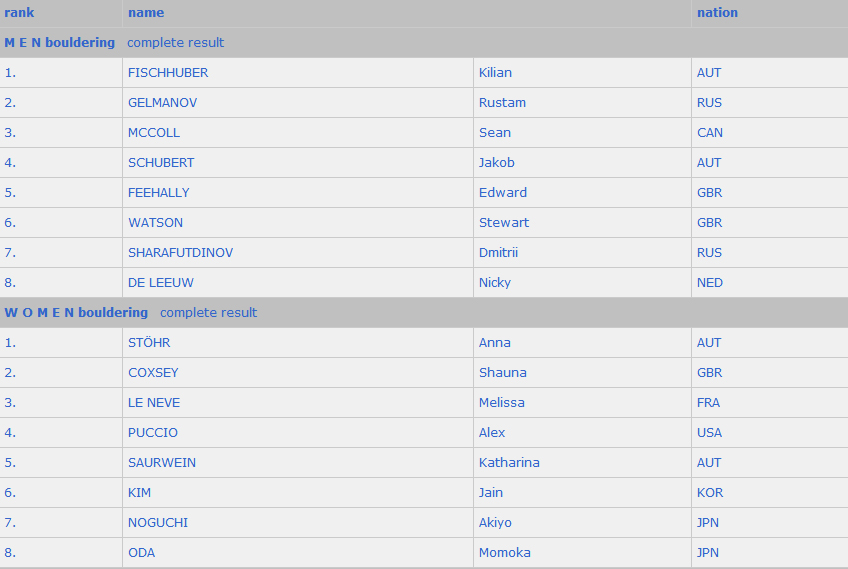Click the FISCHHUBER surname link

coord(168,72)
